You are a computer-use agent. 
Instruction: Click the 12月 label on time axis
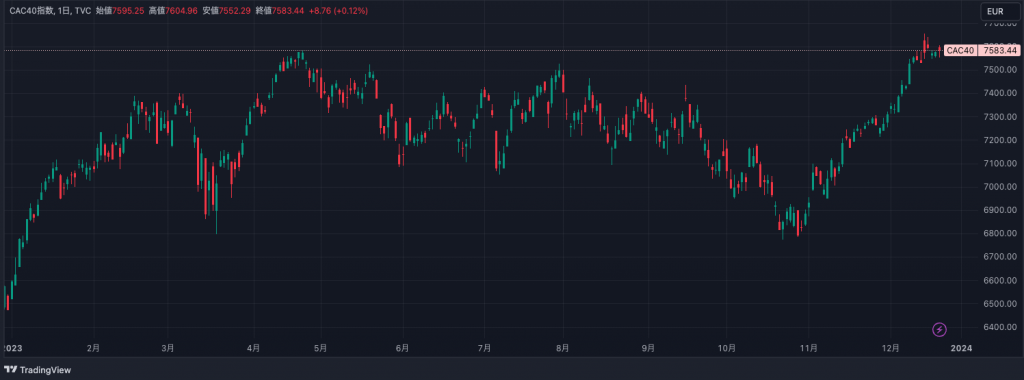tap(890, 349)
